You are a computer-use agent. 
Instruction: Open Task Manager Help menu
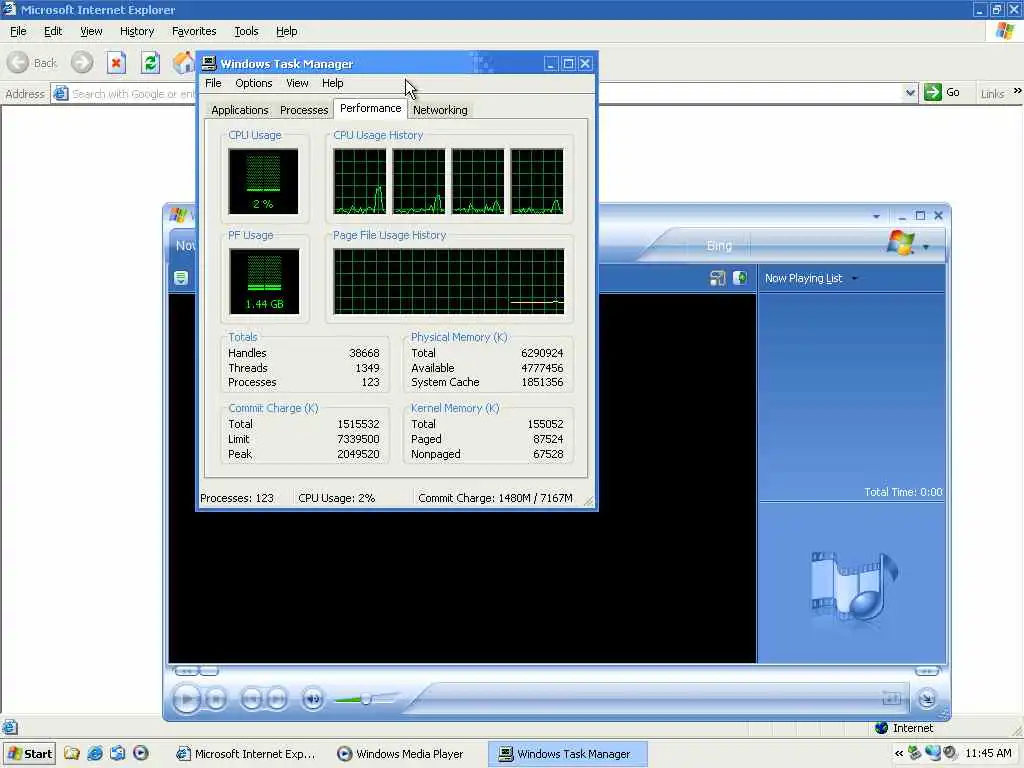coord(332,83)
